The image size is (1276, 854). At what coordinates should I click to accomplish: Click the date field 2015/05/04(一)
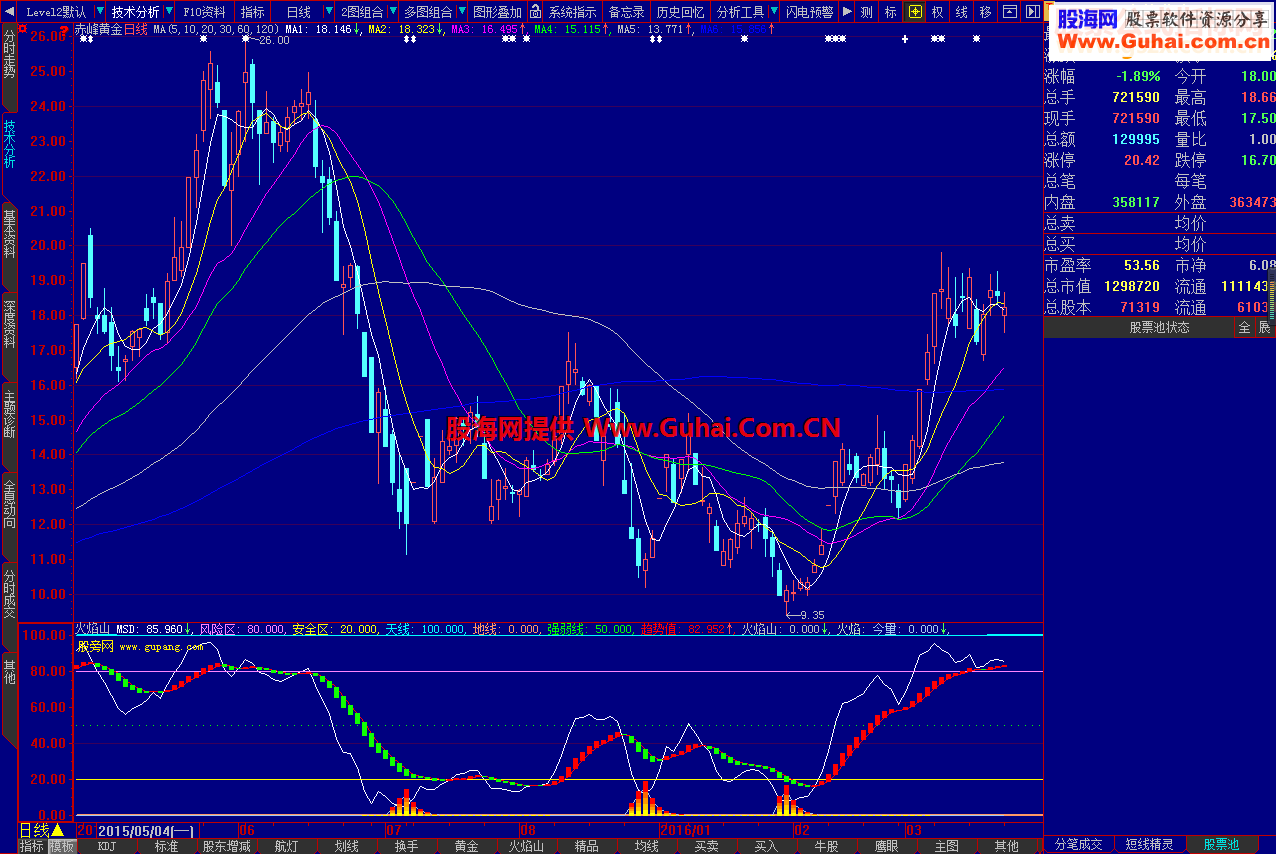pyautogui.click(x=147, y=830)
